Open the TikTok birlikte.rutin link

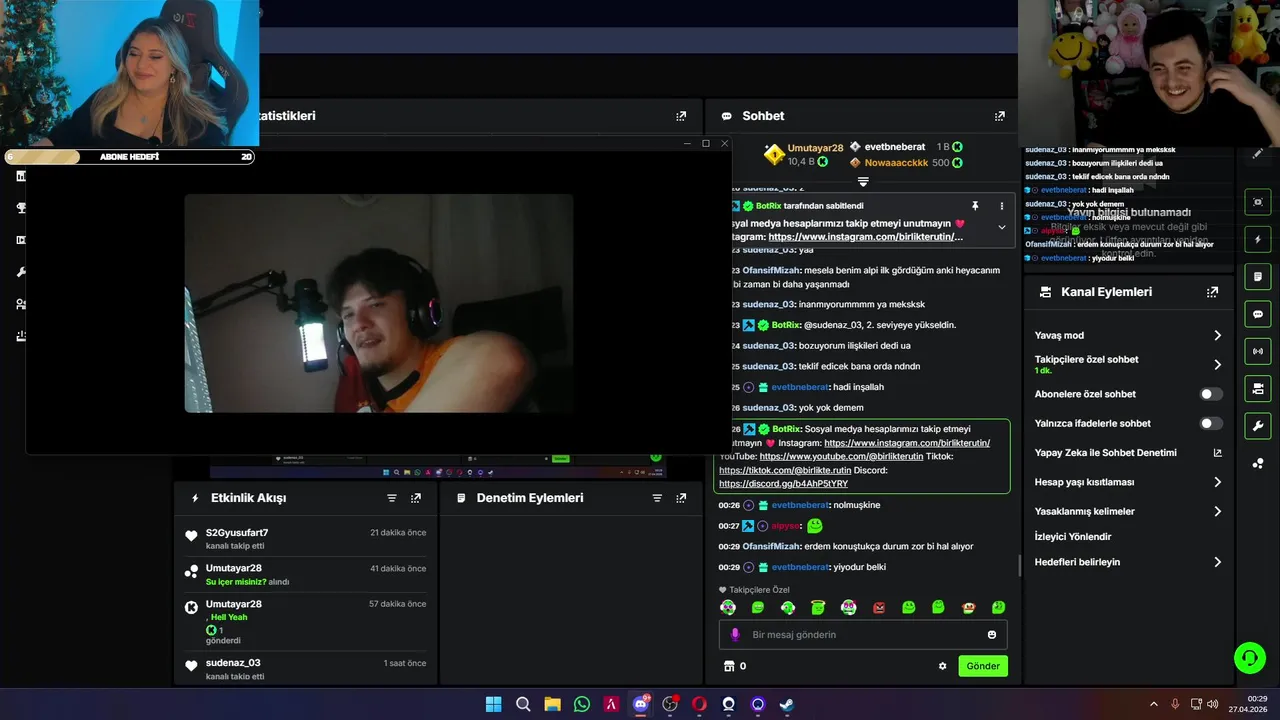coord(785,470)
